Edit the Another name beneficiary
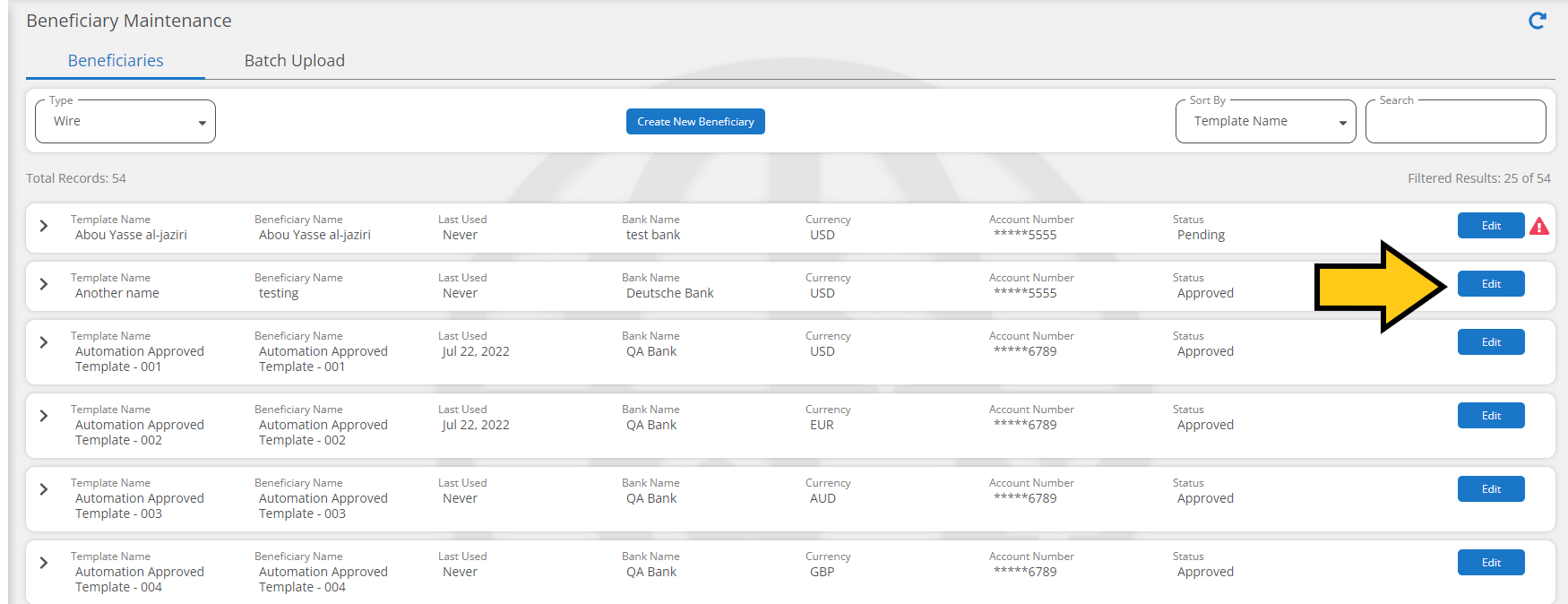1568x604 pixels. coord(1491,284)
